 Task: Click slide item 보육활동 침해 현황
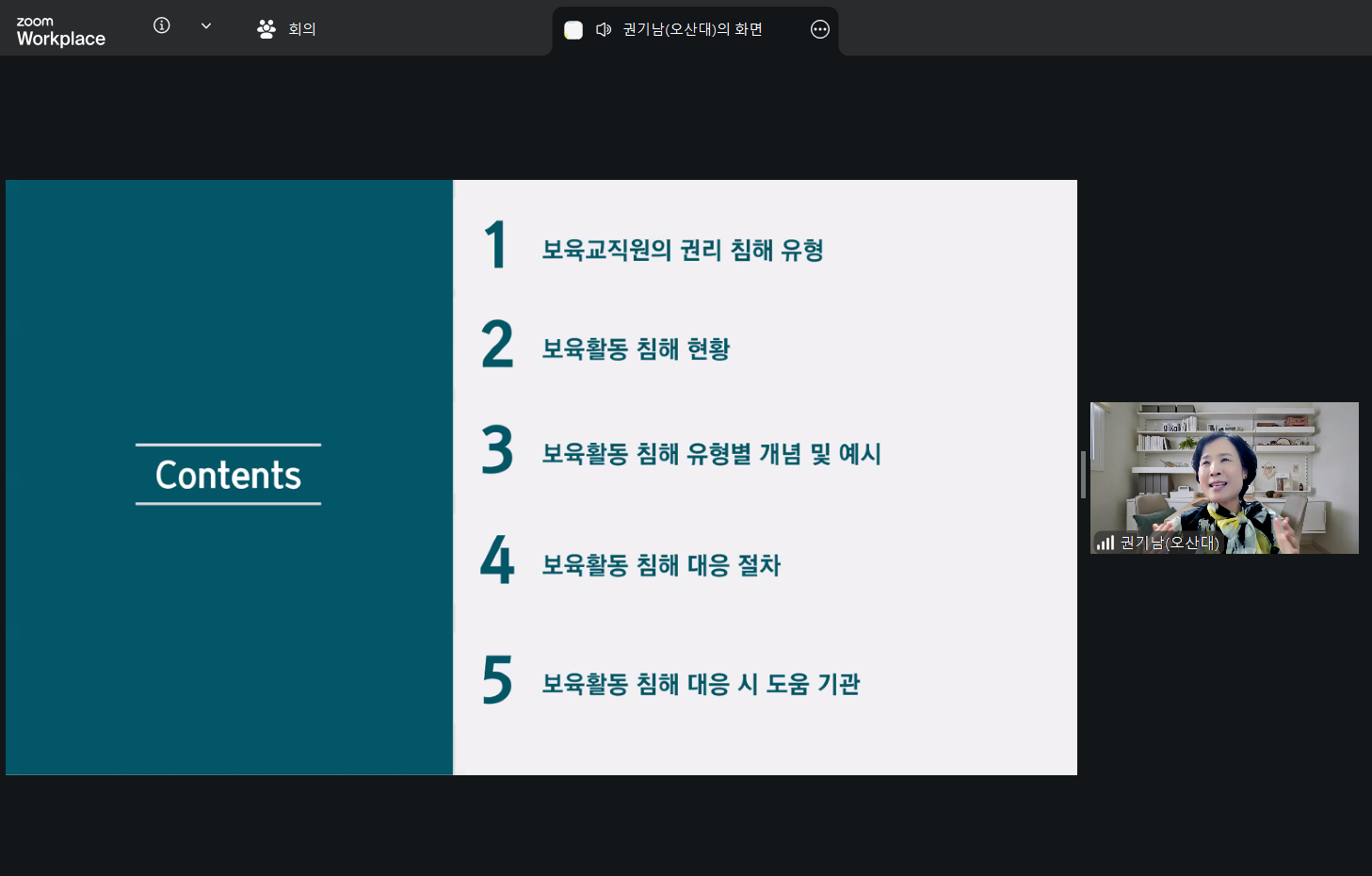pyautogui.click(x=636, y=349)
